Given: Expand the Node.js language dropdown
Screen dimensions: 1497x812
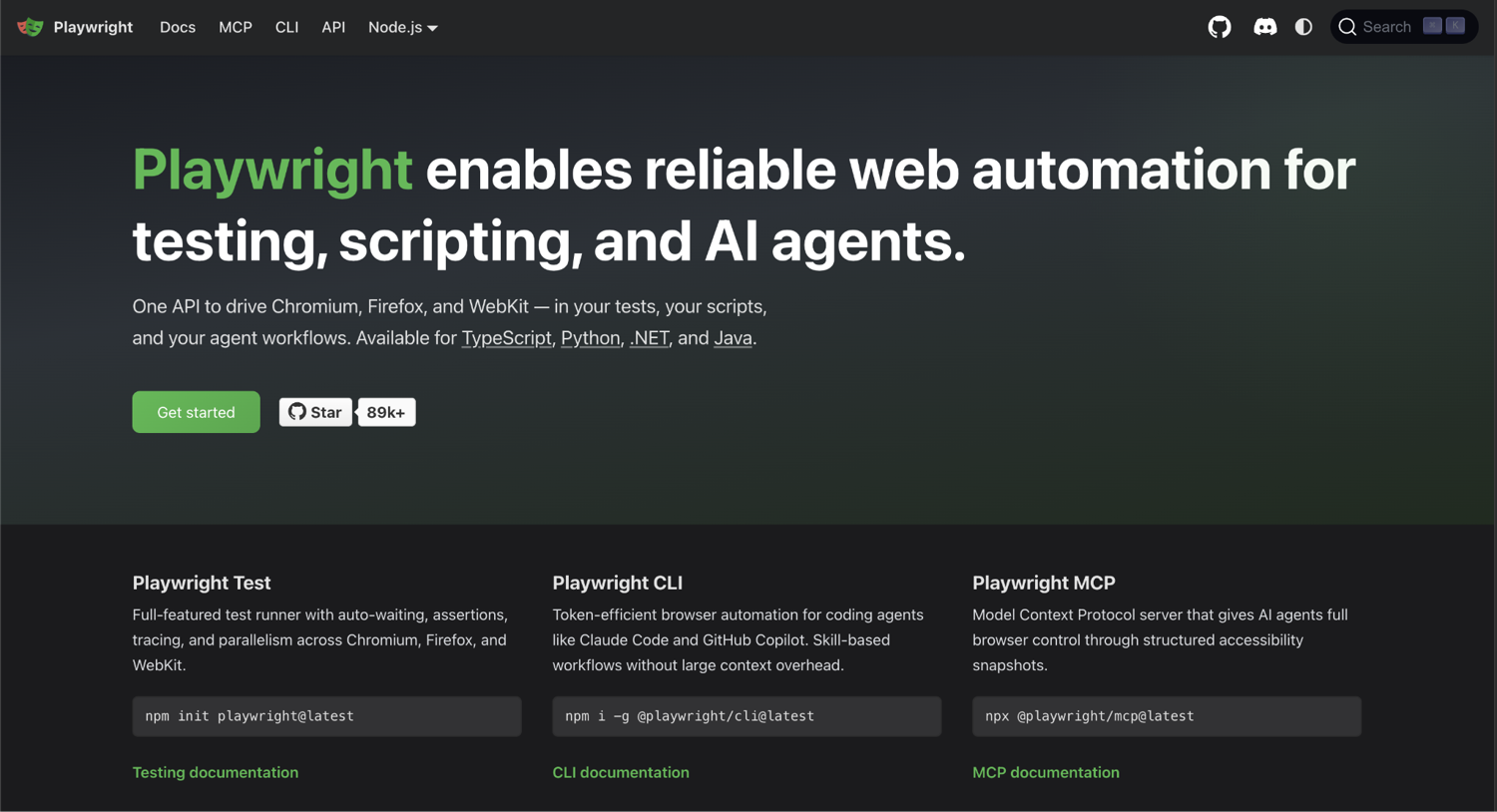Looking at the screenshot, I should (403, 27).
